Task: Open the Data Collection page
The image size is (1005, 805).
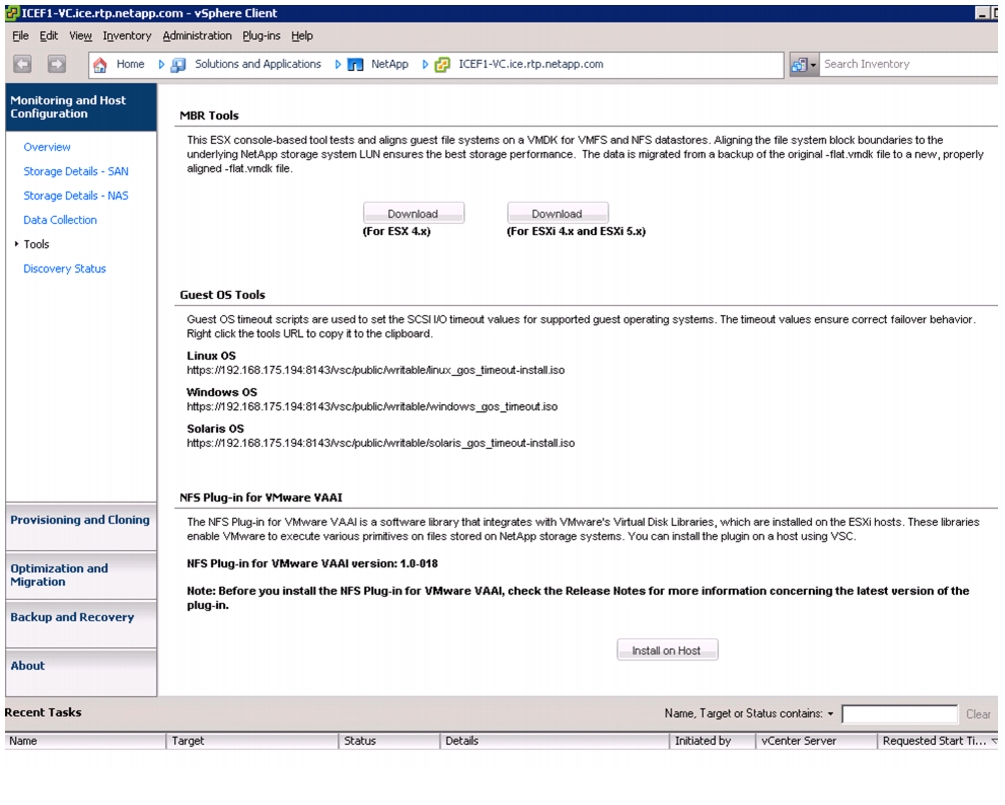Action: pyautogui.click(x=60, y=220)
